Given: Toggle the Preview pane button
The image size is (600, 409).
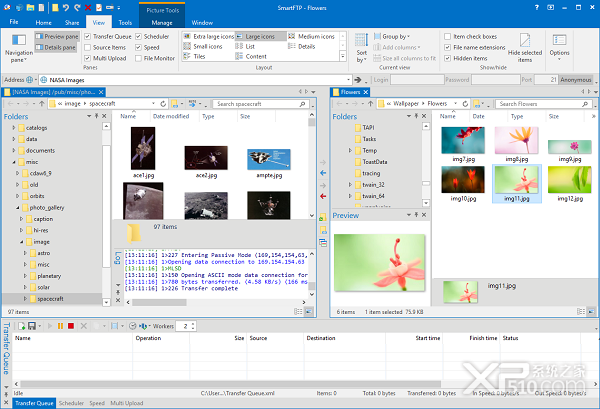Looking at the screenshot, I should [x=57, y=36].
